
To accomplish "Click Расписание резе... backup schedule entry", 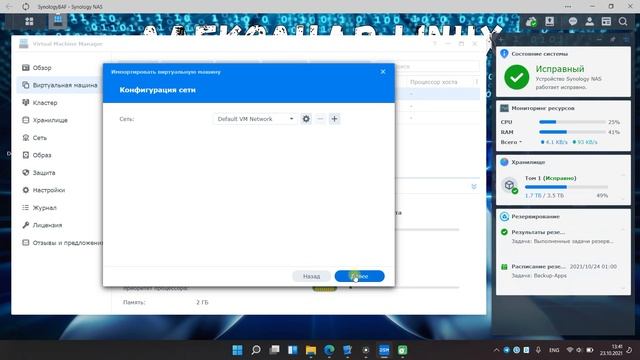I will pos(538,267).
